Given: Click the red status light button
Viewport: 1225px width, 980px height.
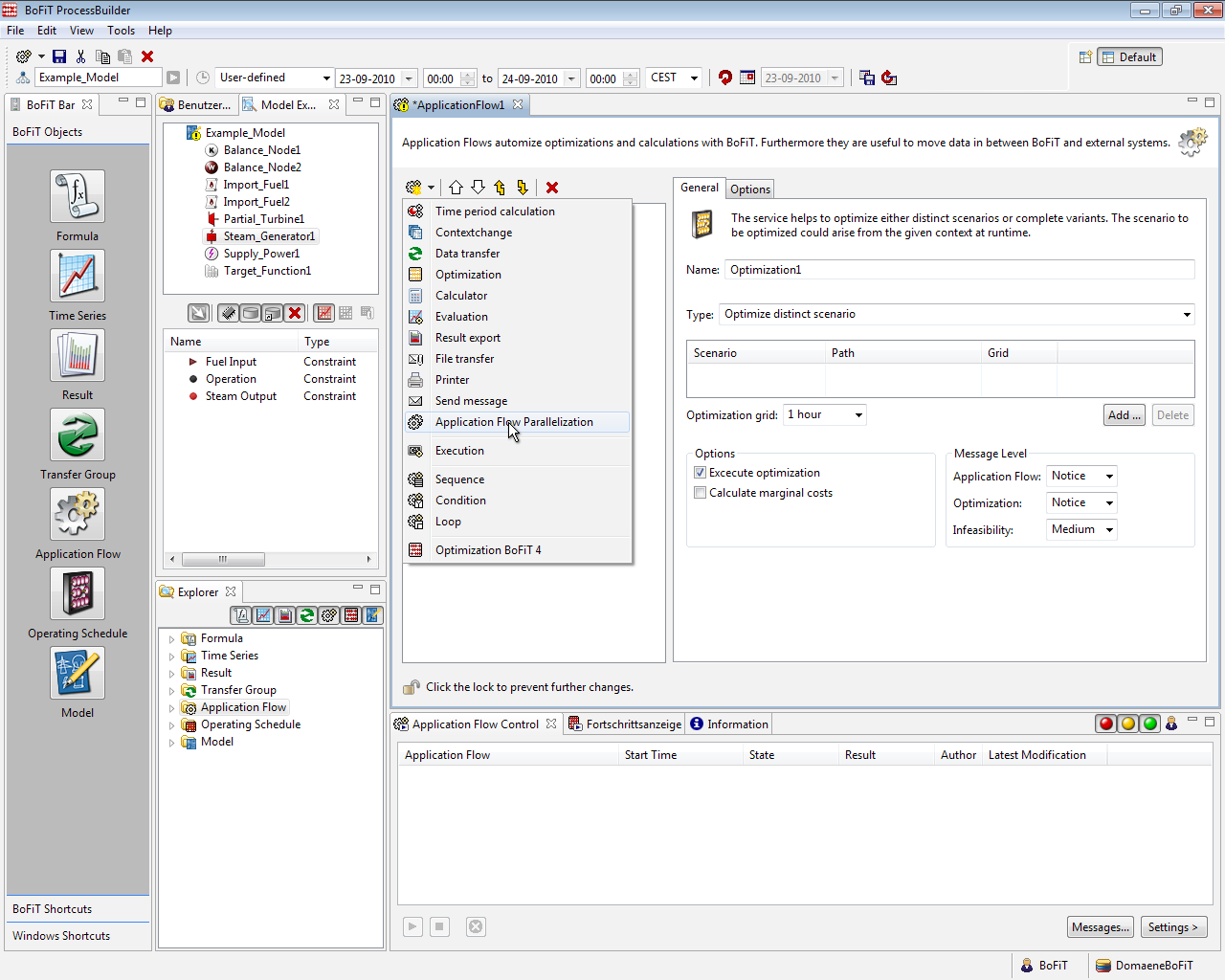Looking at the screenshot, I should 1106,724.
